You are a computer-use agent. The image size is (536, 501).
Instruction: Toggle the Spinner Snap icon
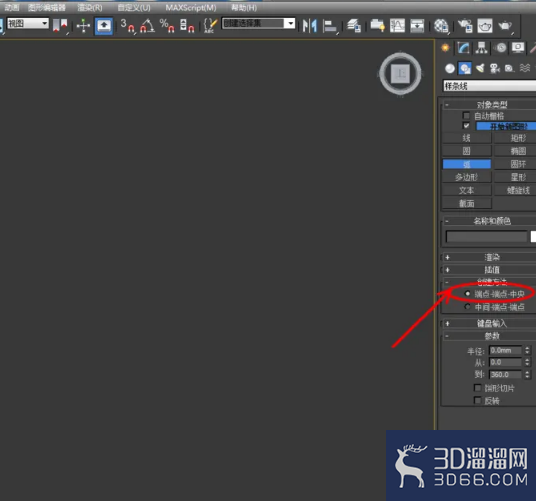187,26
